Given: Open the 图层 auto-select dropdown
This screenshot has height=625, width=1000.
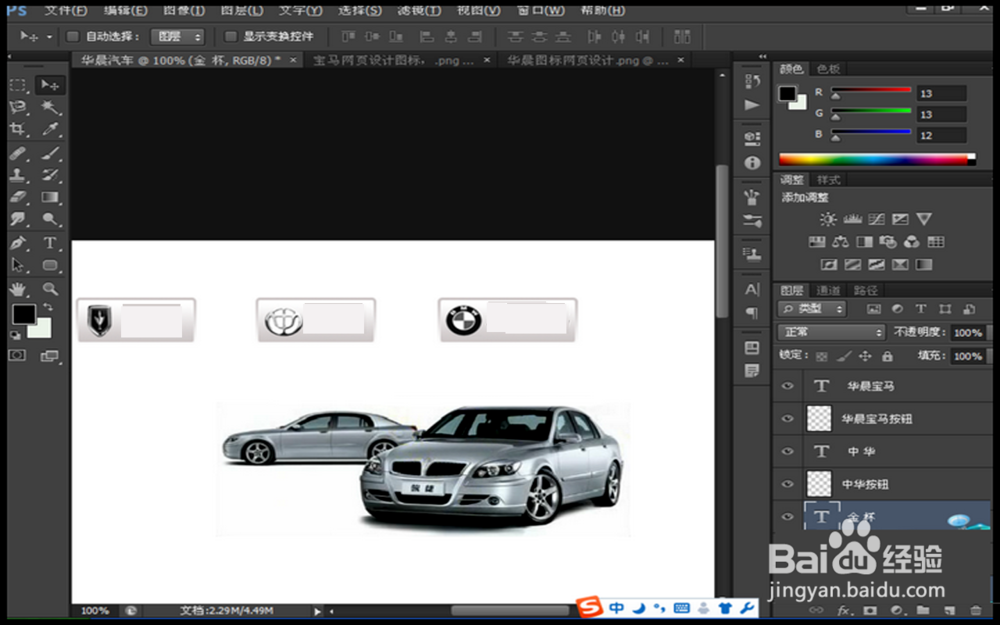Looking at the screenshot, I should pyautogui.click(x=177, y=37).
